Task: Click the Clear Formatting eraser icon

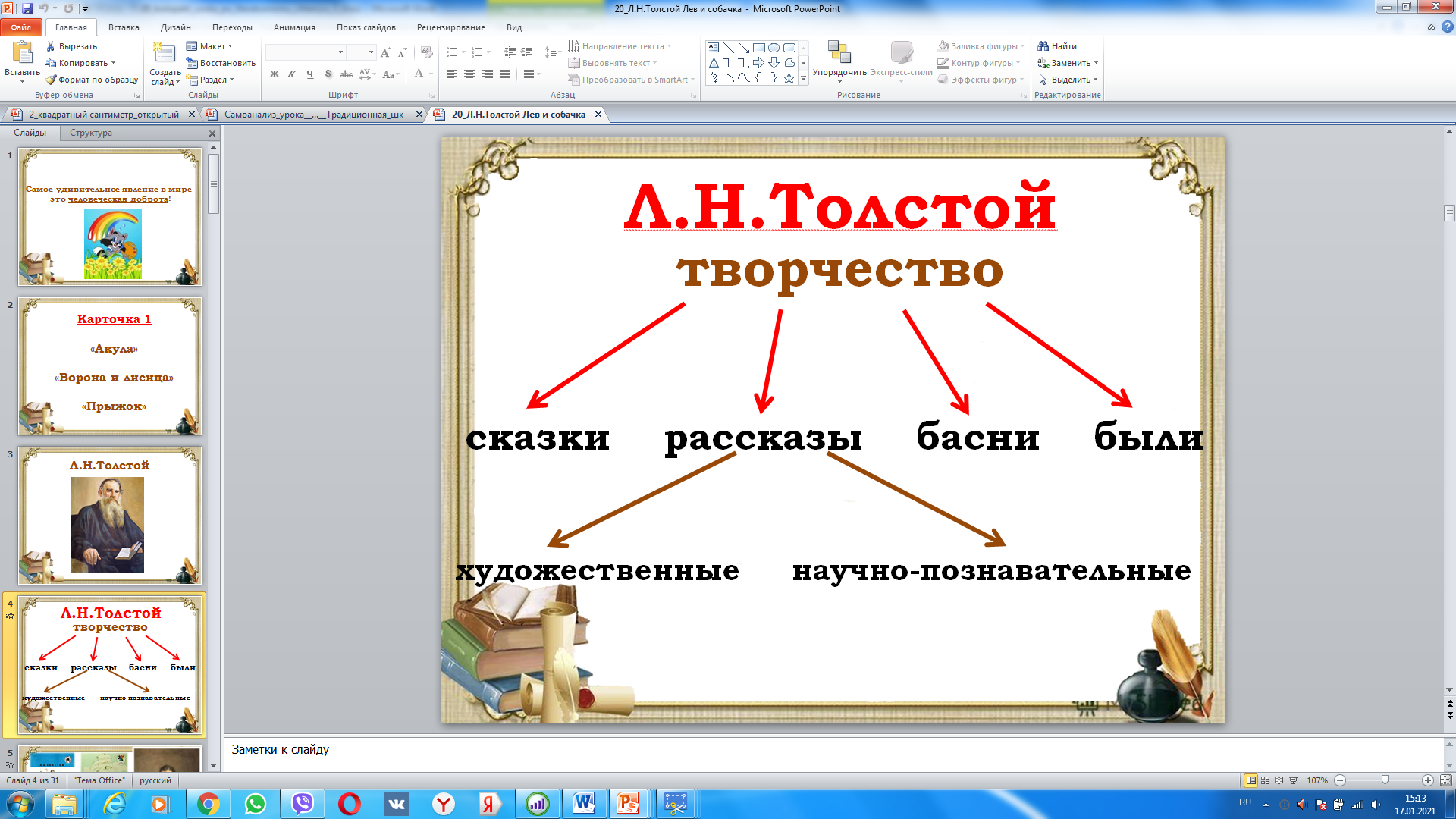Action: (x=427, y=52)
